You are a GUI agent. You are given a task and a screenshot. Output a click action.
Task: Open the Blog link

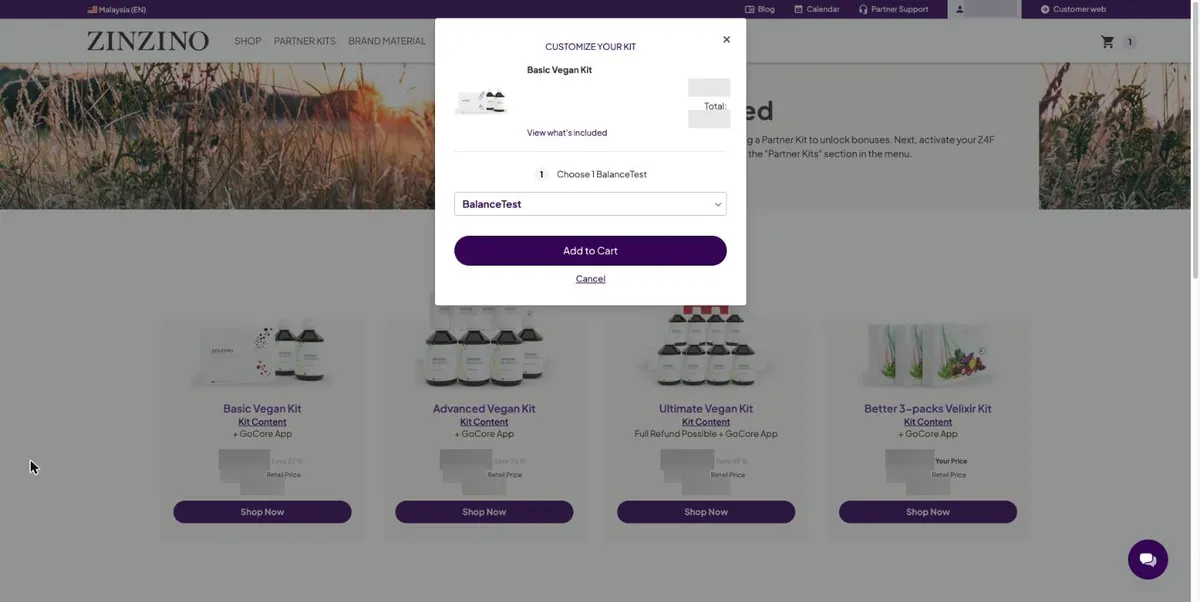click(x=760, y=9)
